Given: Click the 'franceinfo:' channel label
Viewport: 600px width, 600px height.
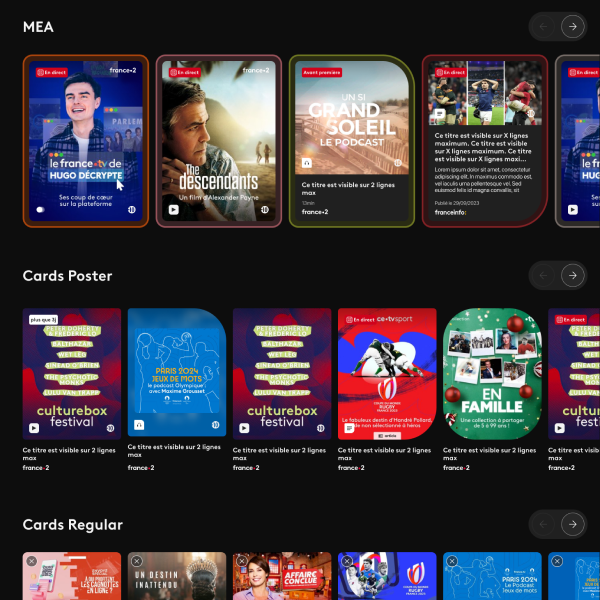Looking at the screenshot, I should (x=450, y=212).
